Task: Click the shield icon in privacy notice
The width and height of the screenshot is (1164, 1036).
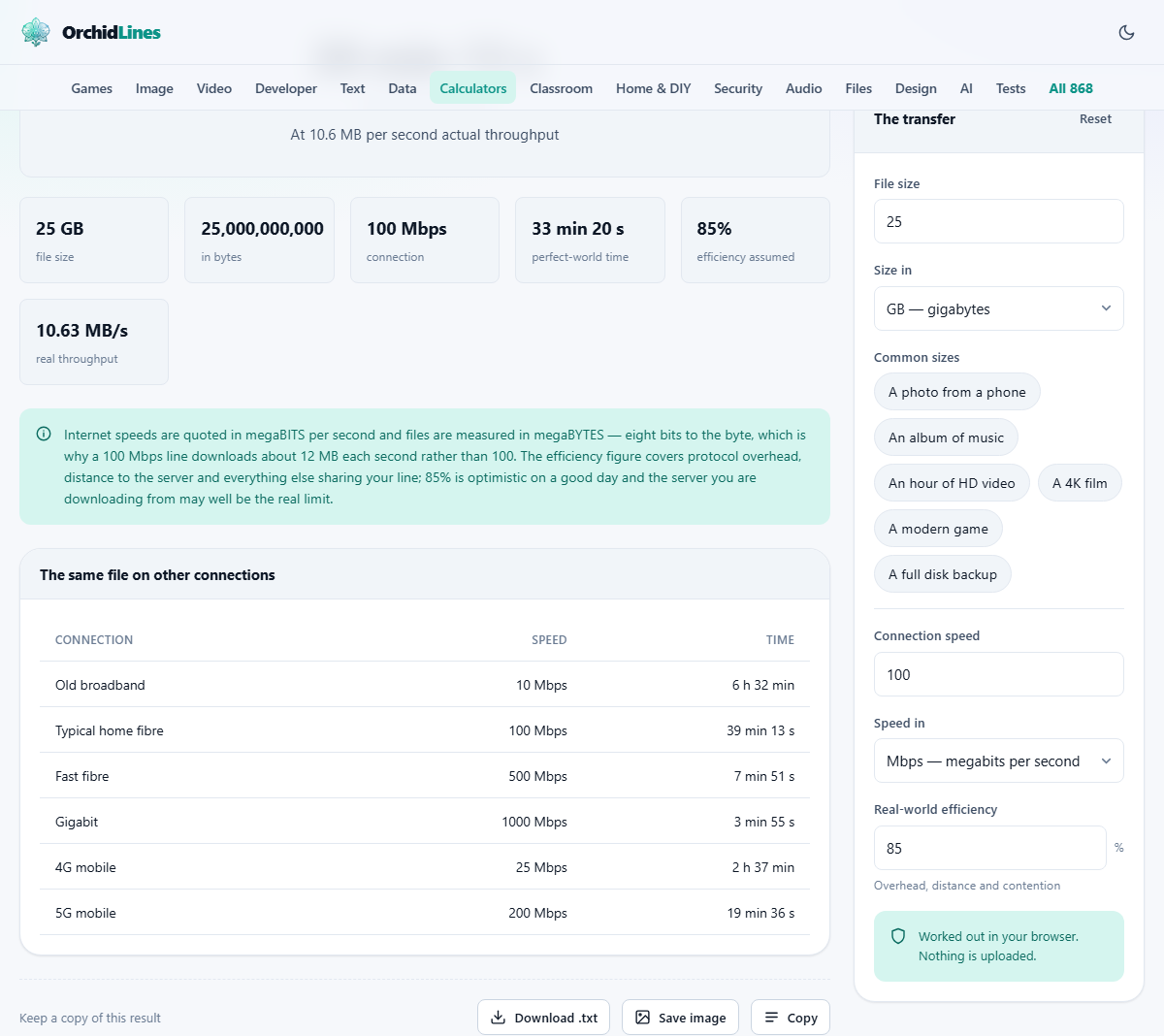Action: [x=898, y=936]
